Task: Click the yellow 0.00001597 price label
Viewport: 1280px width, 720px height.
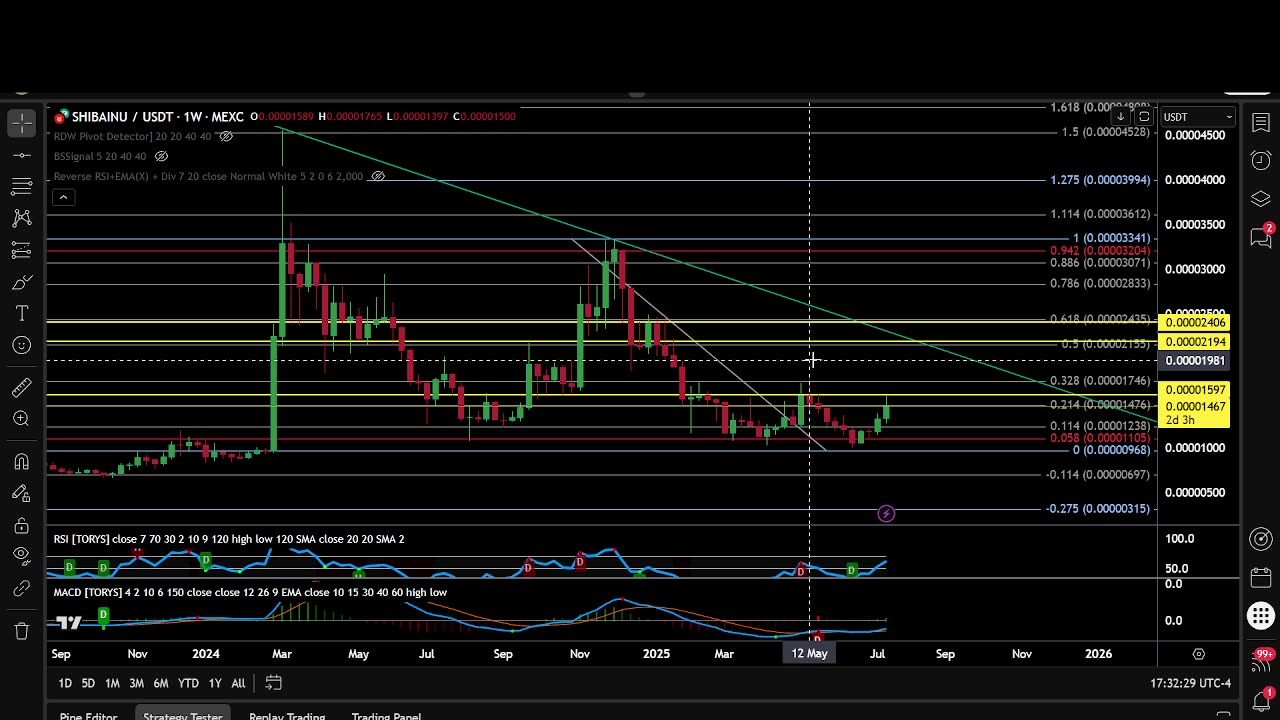Action: (x=1194, y=390)
